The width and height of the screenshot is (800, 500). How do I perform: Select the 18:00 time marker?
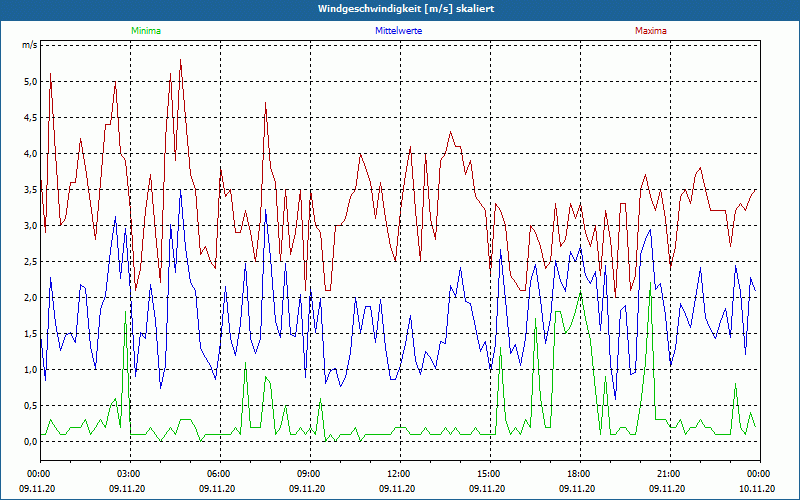pyautogui.click(x=579, y=474)
